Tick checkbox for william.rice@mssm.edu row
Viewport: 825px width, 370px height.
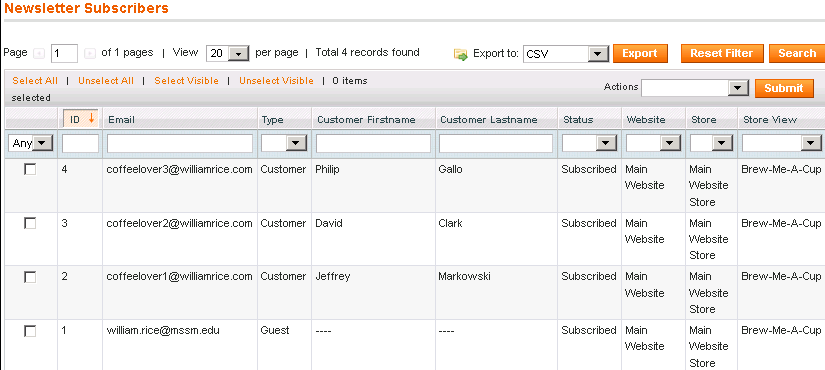click(x=31, y=331)
